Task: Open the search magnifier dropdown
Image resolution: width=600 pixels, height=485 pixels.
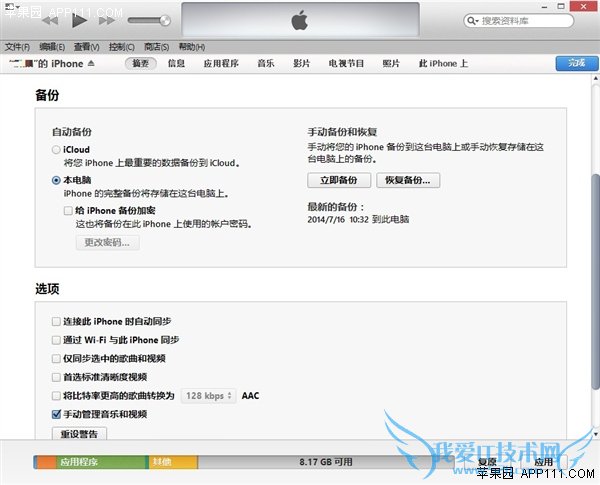Action: [x=473, y=21]
